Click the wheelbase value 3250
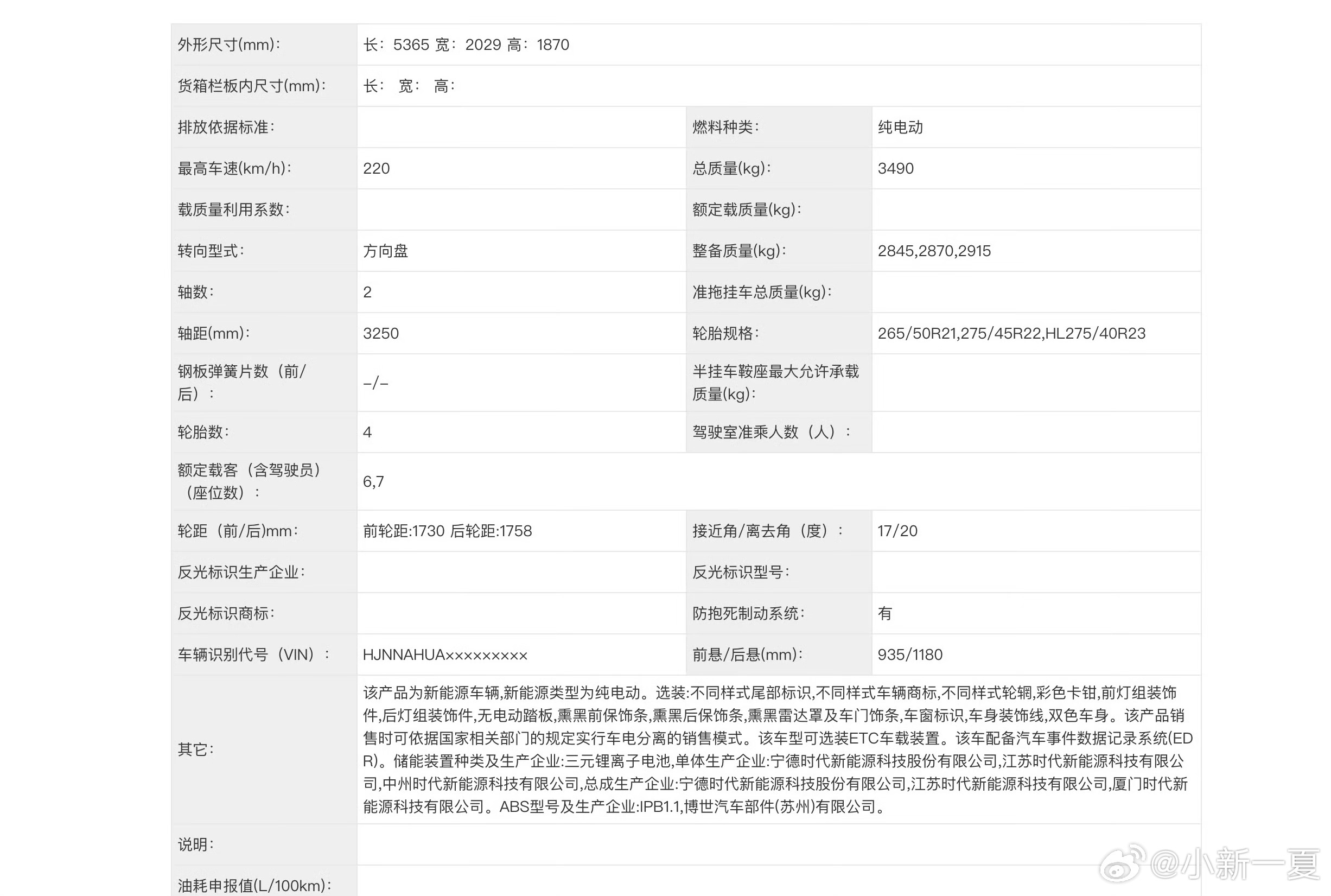Image resolution: width=1331 pixels, height=896 pixels. (x=381, y=333)
